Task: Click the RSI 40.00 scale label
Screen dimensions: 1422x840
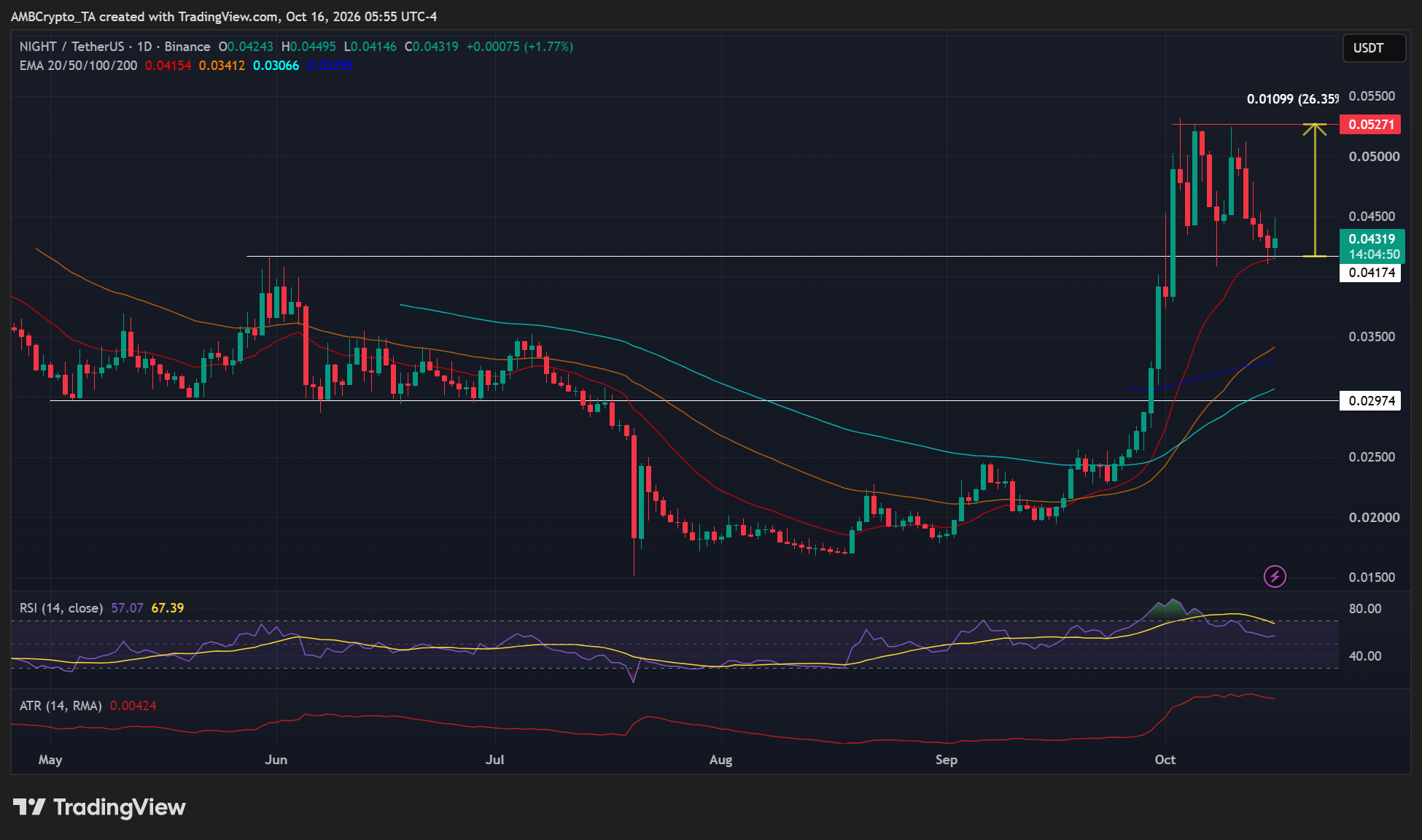Action: (1365, 656)
